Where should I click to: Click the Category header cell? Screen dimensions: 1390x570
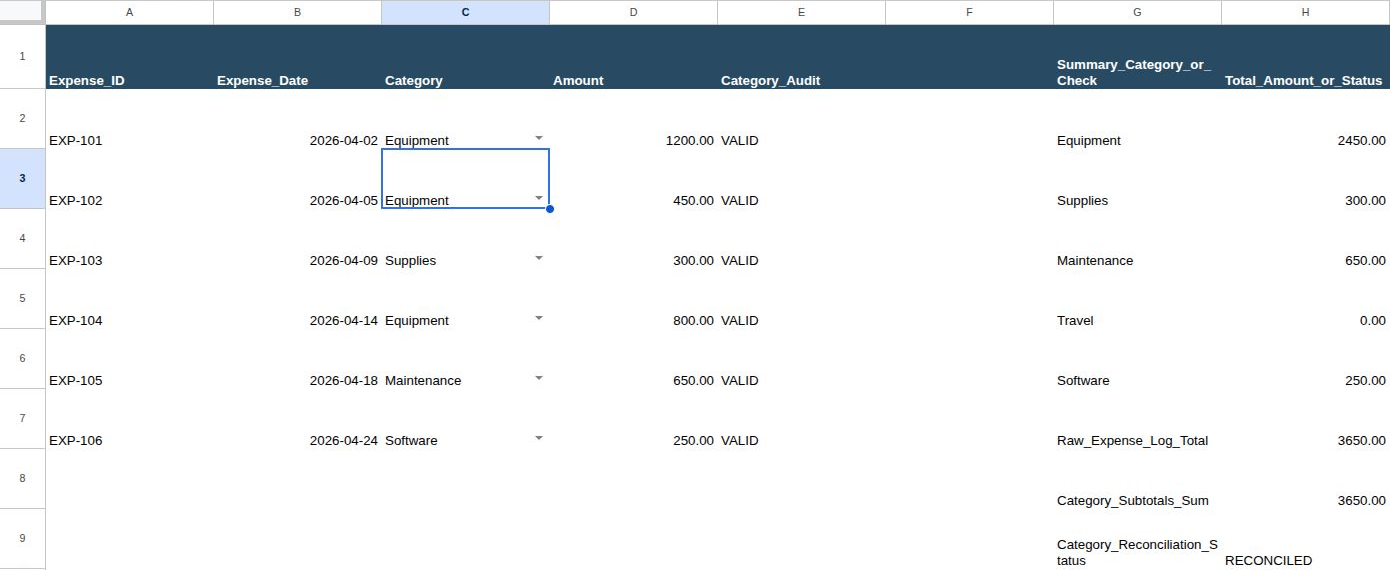tap(465, 57)
